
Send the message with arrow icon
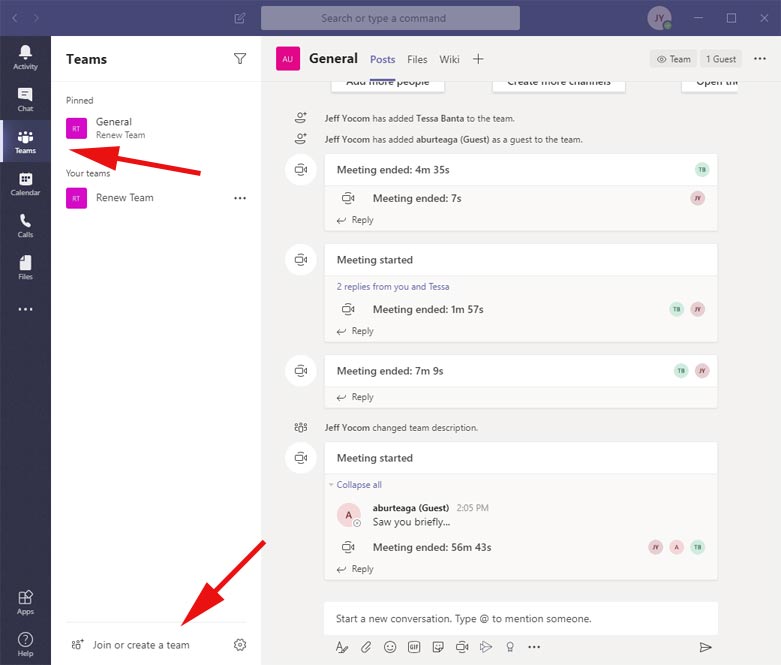tap(706, 647)
